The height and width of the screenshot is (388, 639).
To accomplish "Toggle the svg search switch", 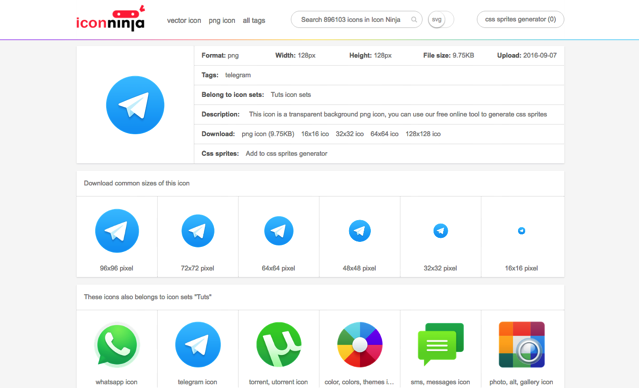I will click(x=441, y=20).
